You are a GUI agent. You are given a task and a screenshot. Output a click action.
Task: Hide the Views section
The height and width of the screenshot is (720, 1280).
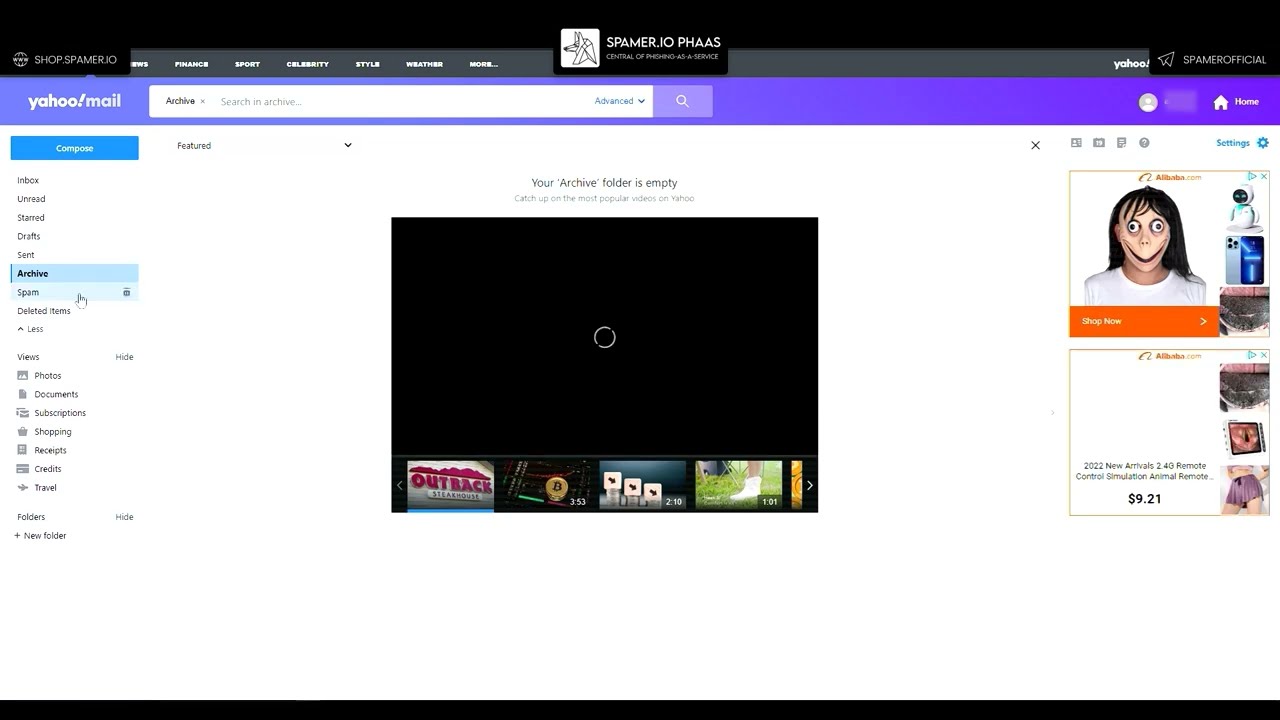point(124,357)
